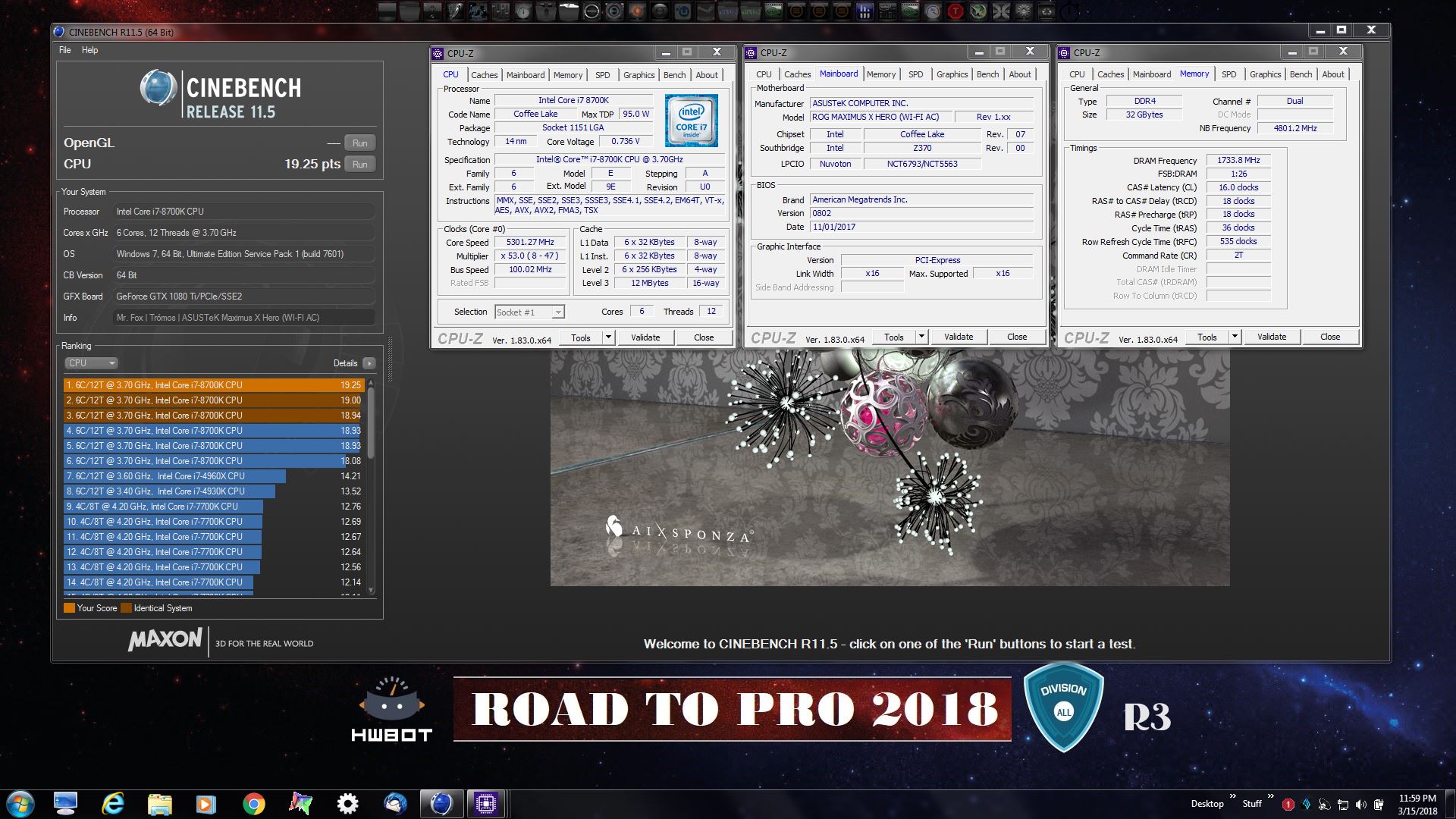Launch Google Chrome from the taskbar
The height and width of the screenshot is (819, 1456).
[x=254, y=803]
